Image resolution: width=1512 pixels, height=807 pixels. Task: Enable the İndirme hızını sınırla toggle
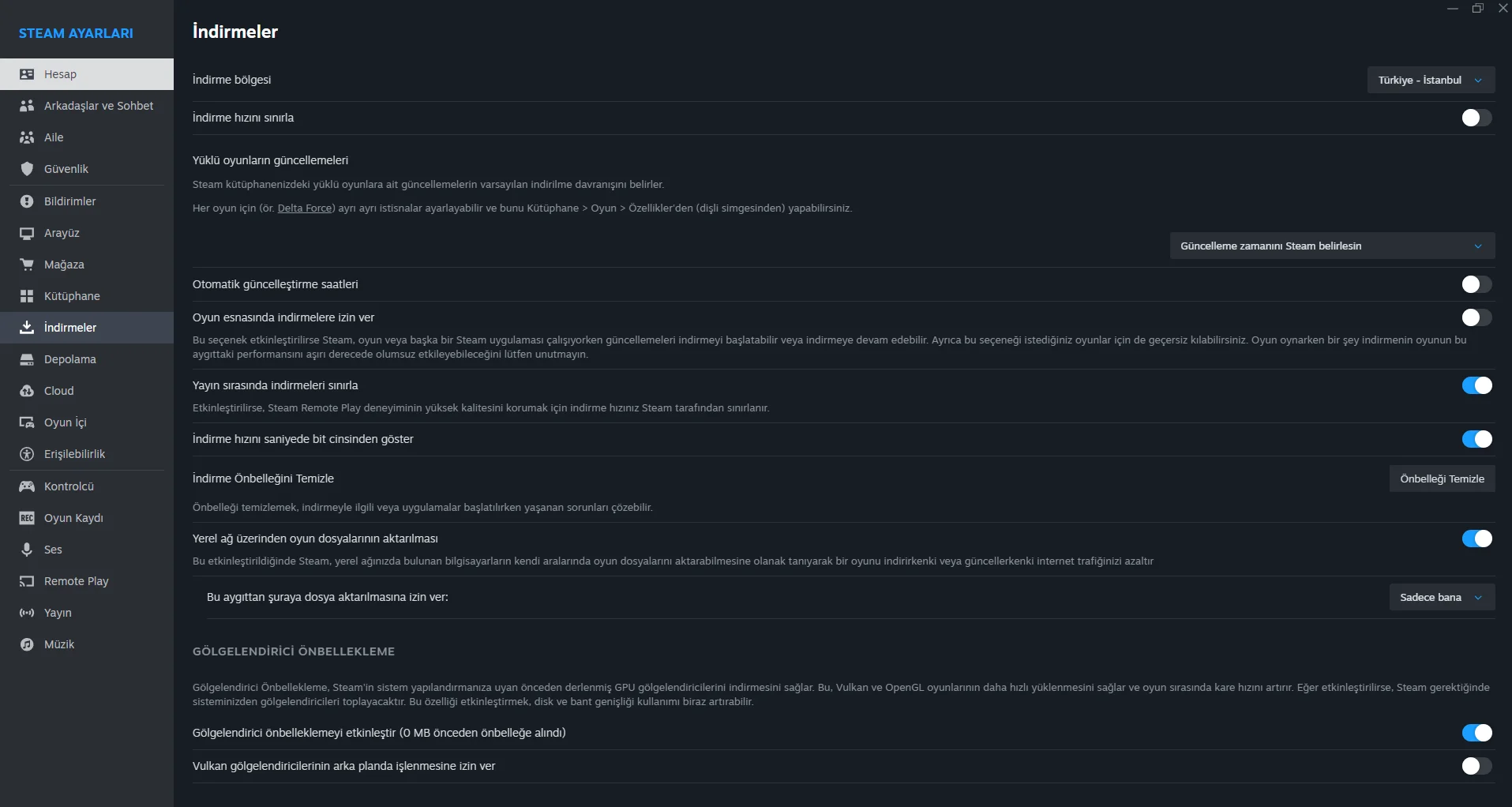[x=1476, y=118]
